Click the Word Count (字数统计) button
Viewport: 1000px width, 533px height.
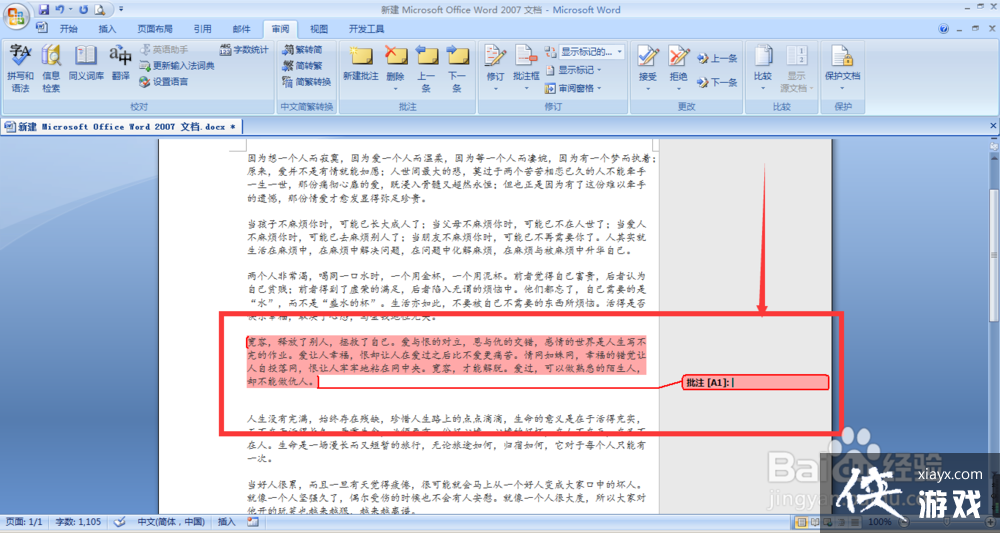point(243,49)
